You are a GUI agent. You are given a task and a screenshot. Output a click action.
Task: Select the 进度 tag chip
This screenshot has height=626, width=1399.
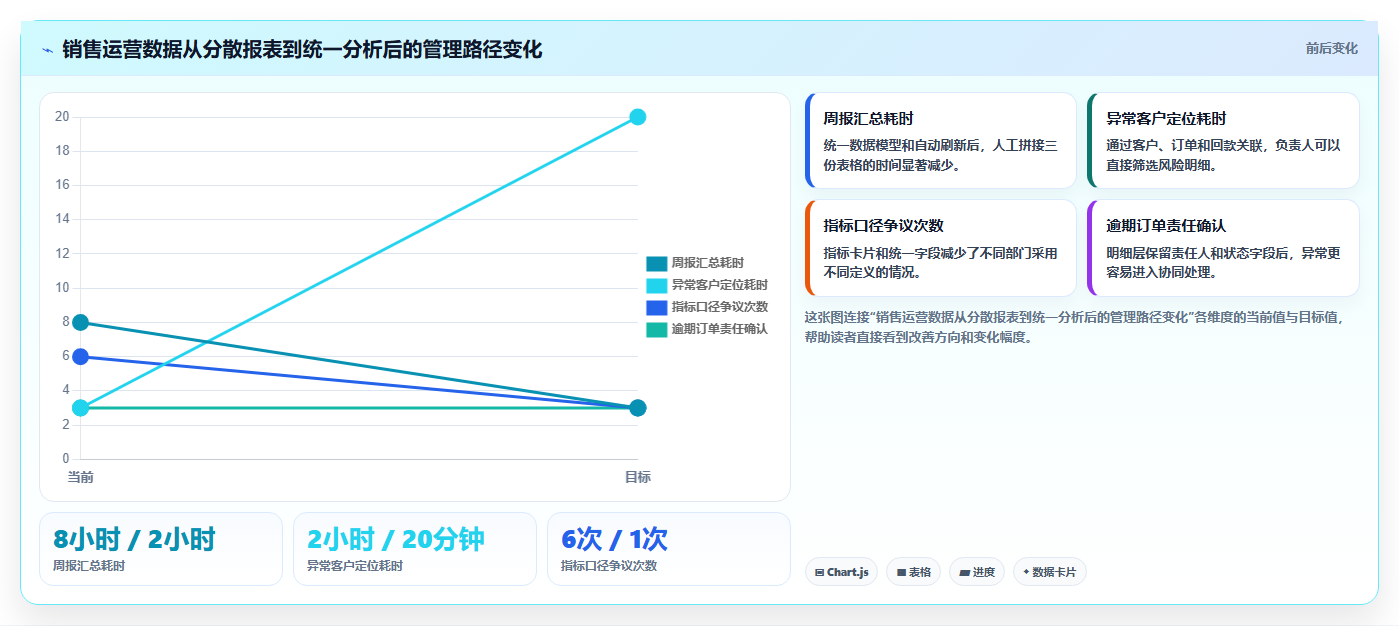(977, 572)
